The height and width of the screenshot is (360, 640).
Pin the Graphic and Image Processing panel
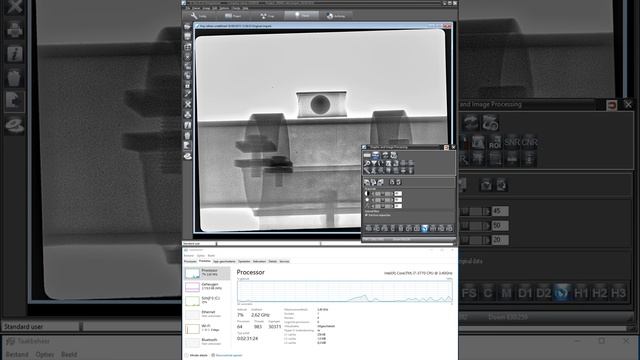tap(447, 147)
